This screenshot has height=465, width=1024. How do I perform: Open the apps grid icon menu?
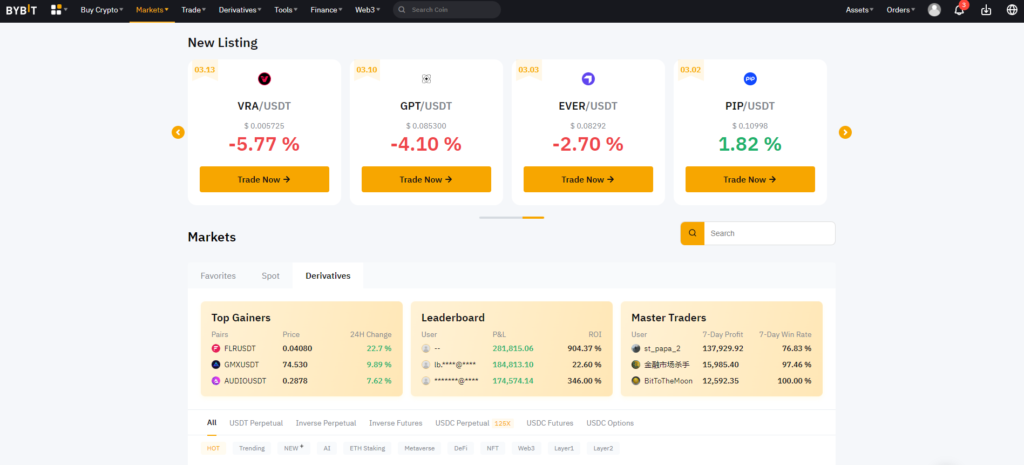point(58,10)
